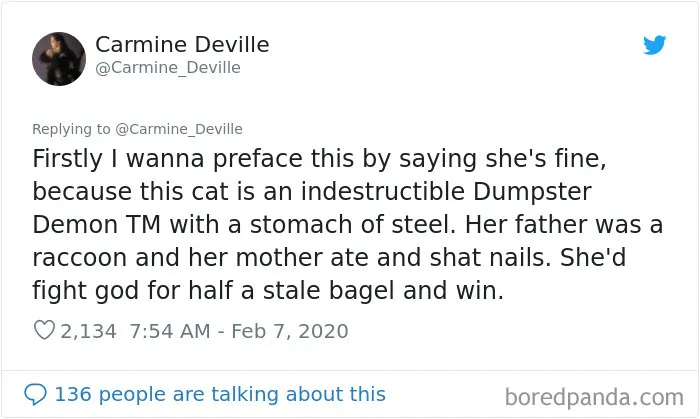The image size is (700, 419).
Task: Open the Carmine Deville display name
Action: pos(182,45)
